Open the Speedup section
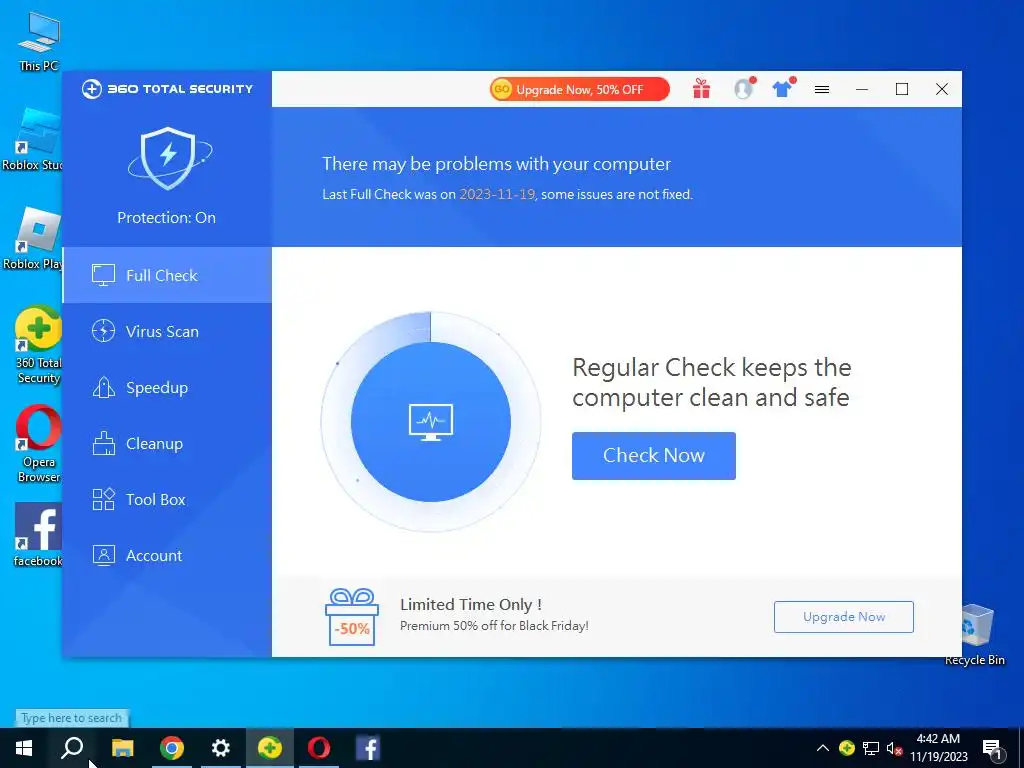This screenshot has height=768, width=1024. coord(167,387)
